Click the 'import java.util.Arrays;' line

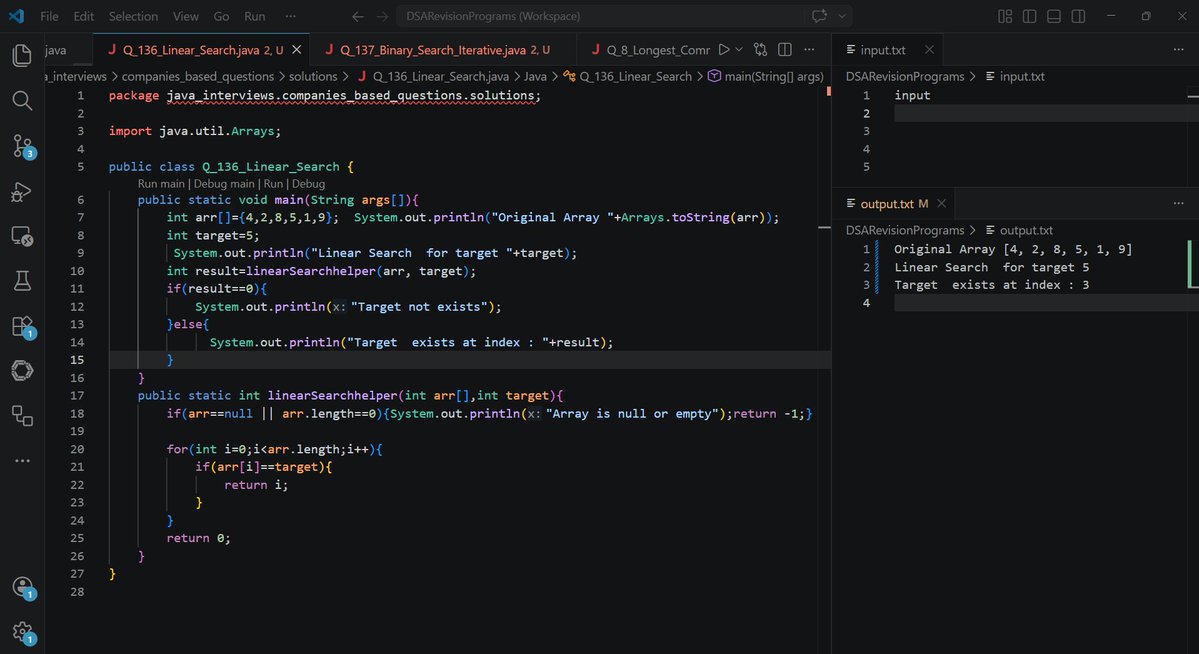(195, 131)
